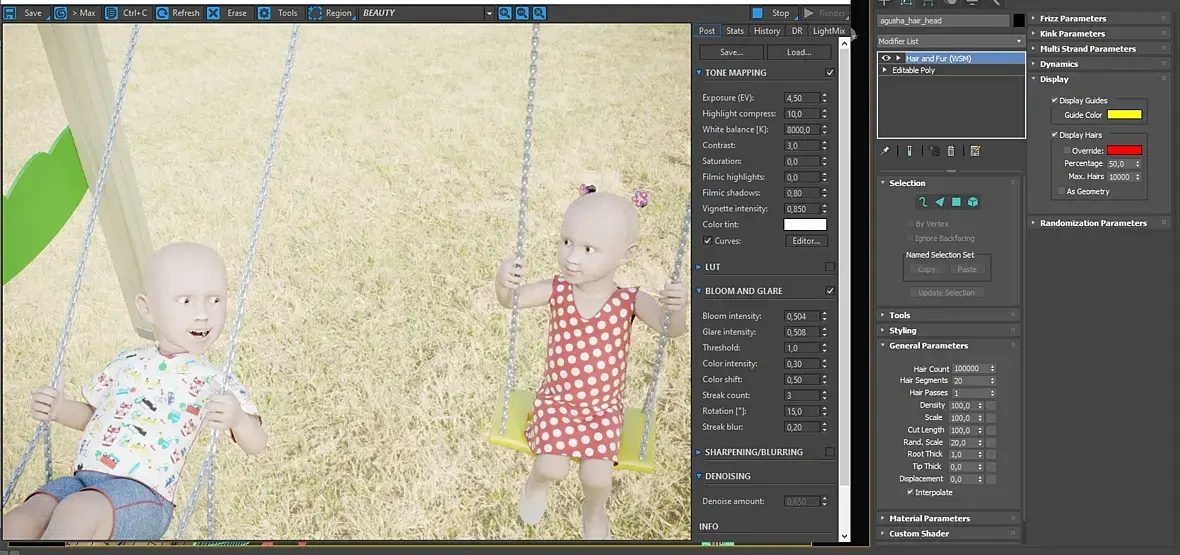Click the Refresh render icon

(x=161, y=13)
